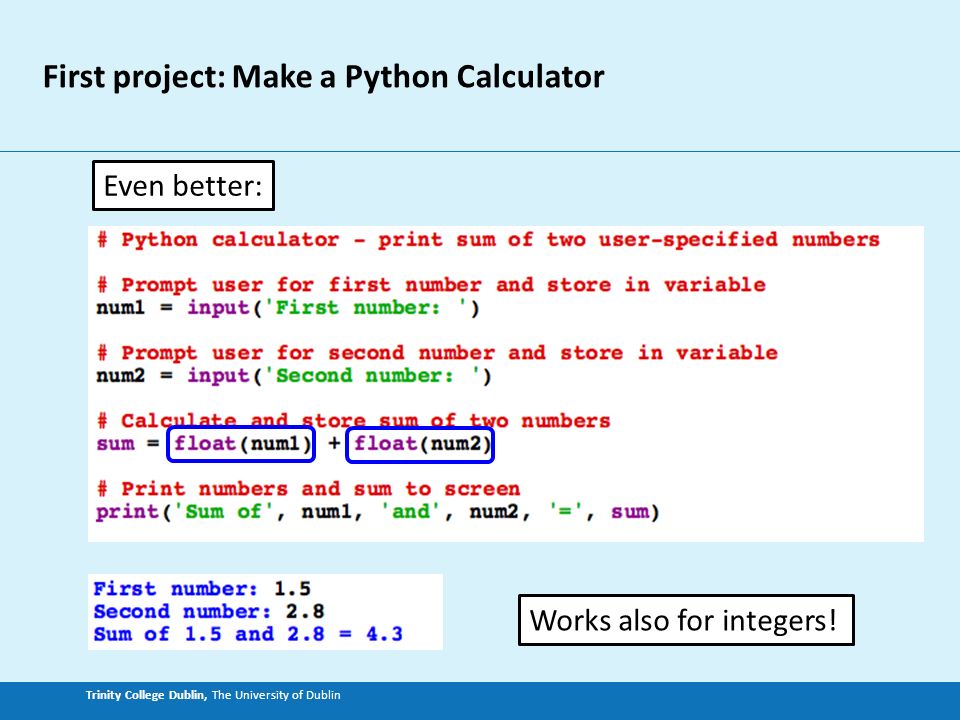Click the output line 'First number: 1.5'

pos(202,588)
